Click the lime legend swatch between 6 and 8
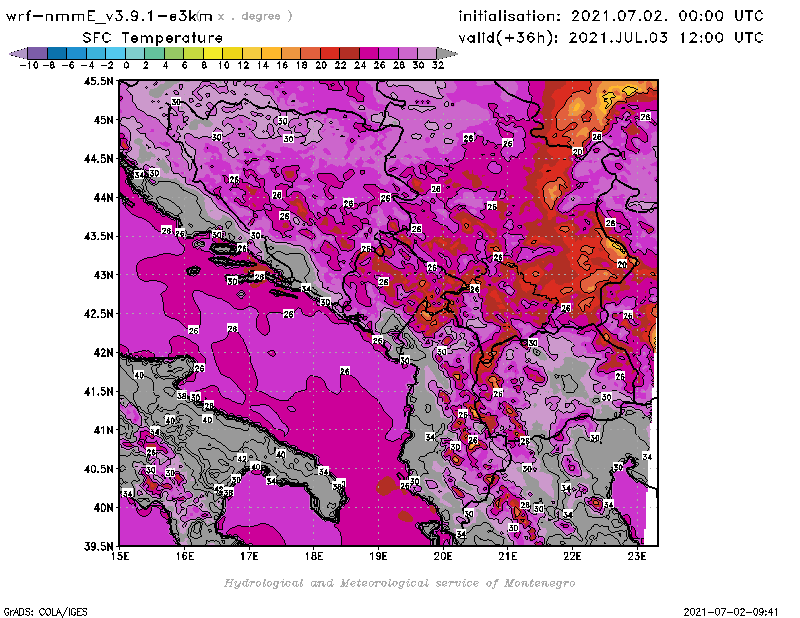 click(193, 53)
